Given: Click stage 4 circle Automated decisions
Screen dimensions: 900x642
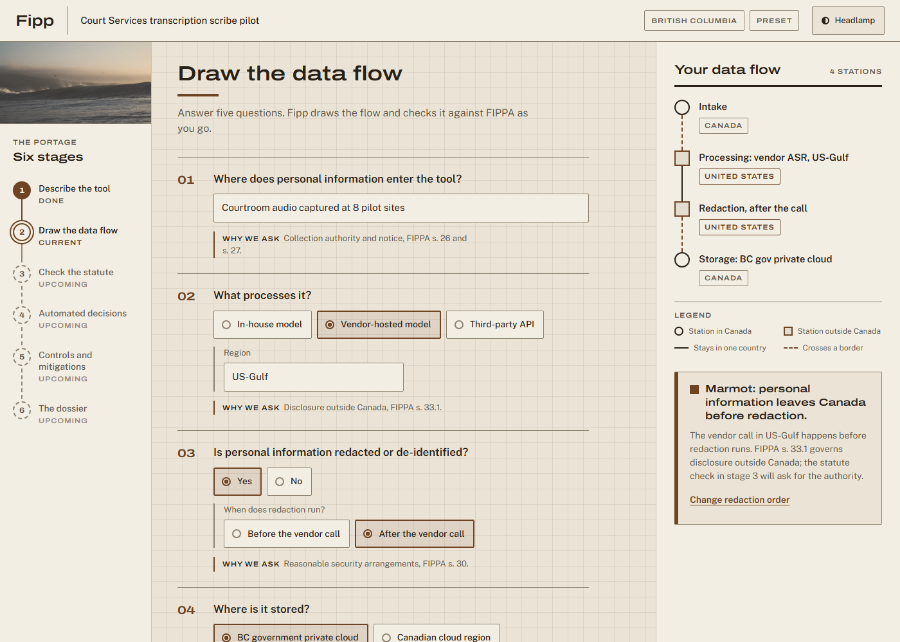Looking at the screenshot, I should coord(22,315).
